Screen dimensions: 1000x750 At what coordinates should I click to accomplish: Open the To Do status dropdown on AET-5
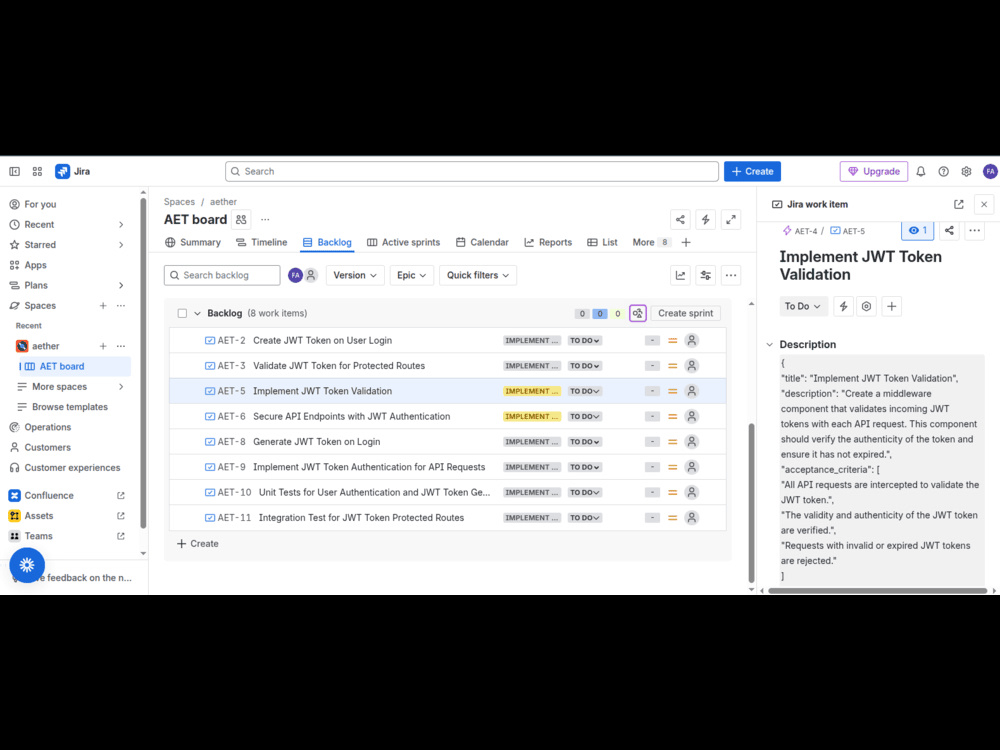585,391
